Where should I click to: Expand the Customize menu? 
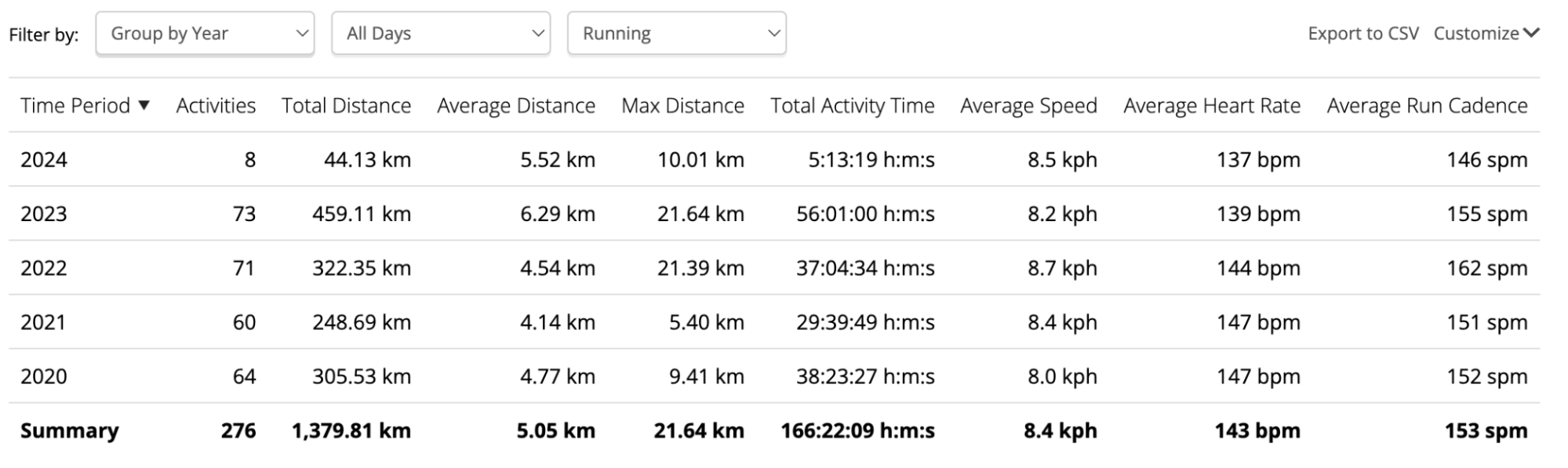pos(1486,34)
